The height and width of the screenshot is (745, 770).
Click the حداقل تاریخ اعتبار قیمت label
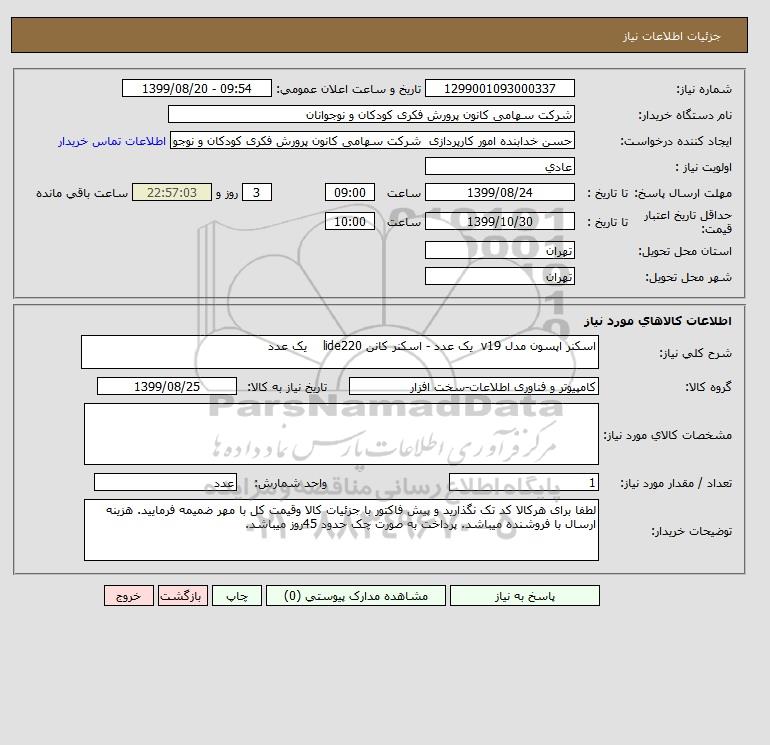tap(688, 222)
